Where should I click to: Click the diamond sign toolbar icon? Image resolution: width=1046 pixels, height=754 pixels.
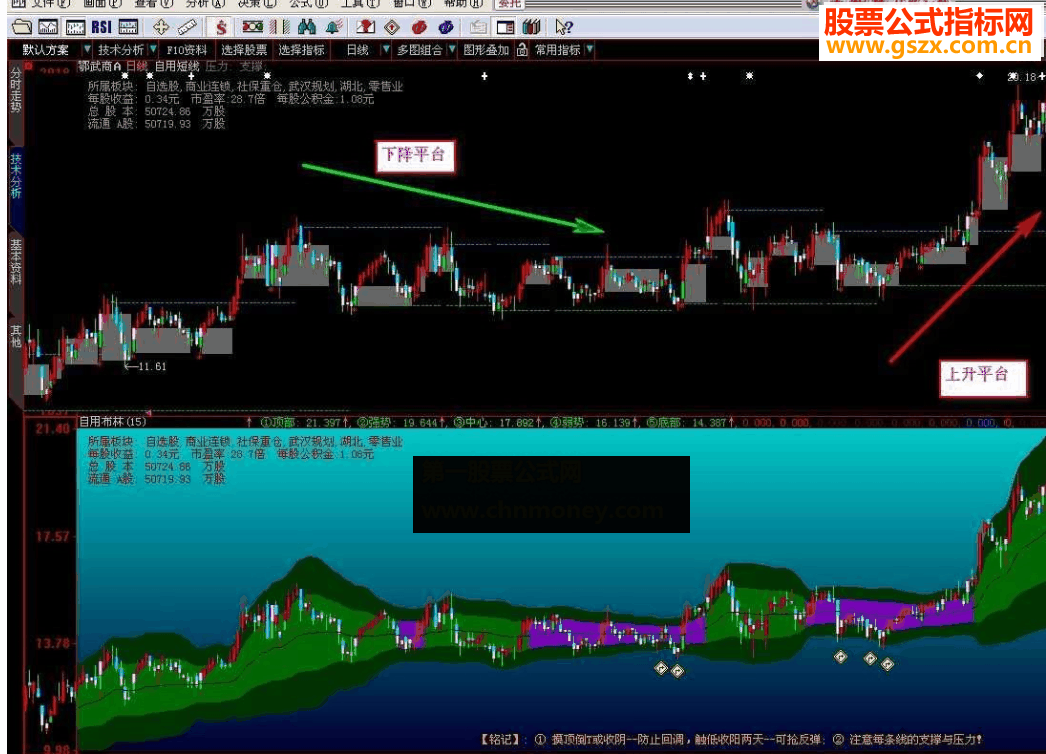pyautogui.click(x=392, y=27)
